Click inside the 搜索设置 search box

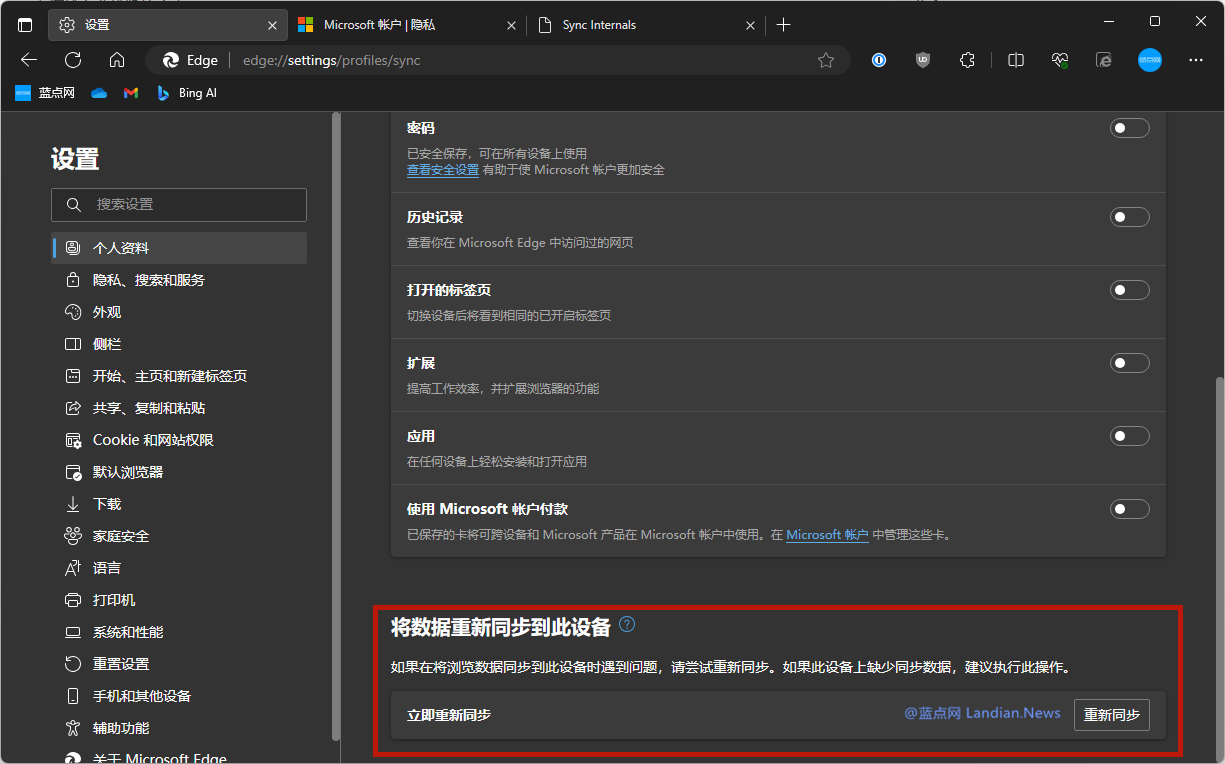pyautogui.click(x=178, y=204)
